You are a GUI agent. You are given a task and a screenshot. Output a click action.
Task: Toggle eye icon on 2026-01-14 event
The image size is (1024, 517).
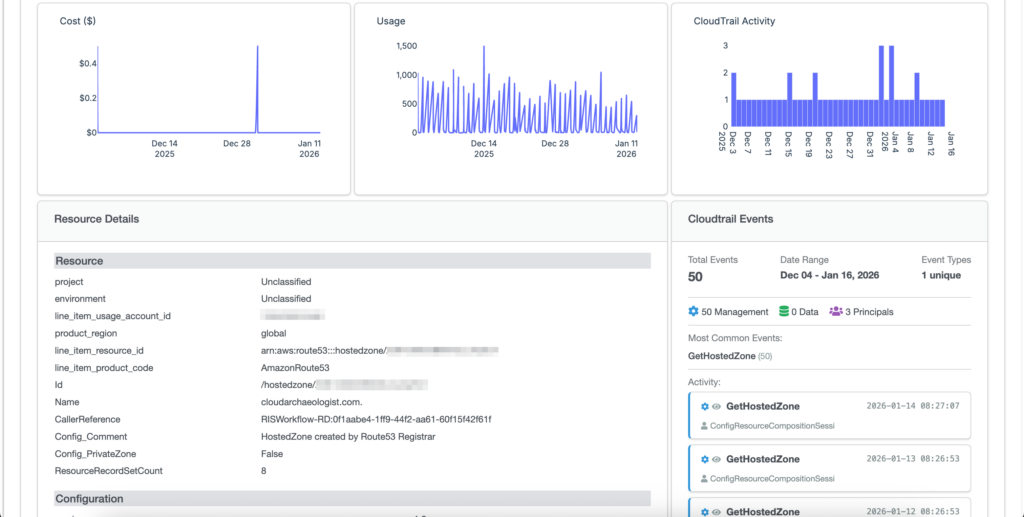[716, 406]
